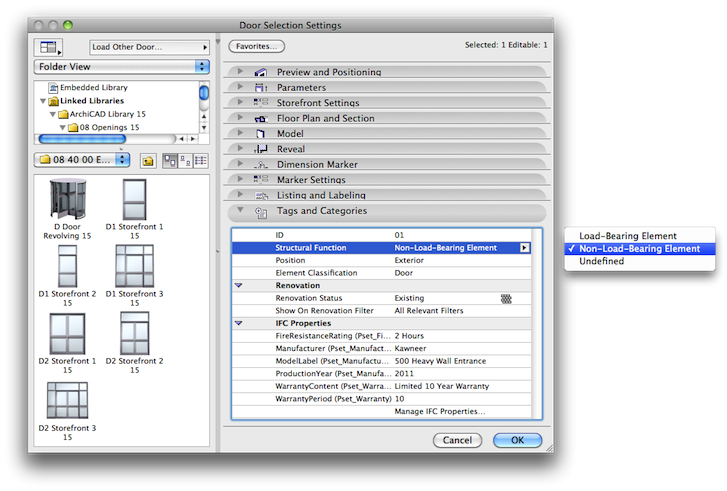Collapse the Linked Libraries tree node
The width and height of the screenshot is (727, 491).
click(43, 101)
